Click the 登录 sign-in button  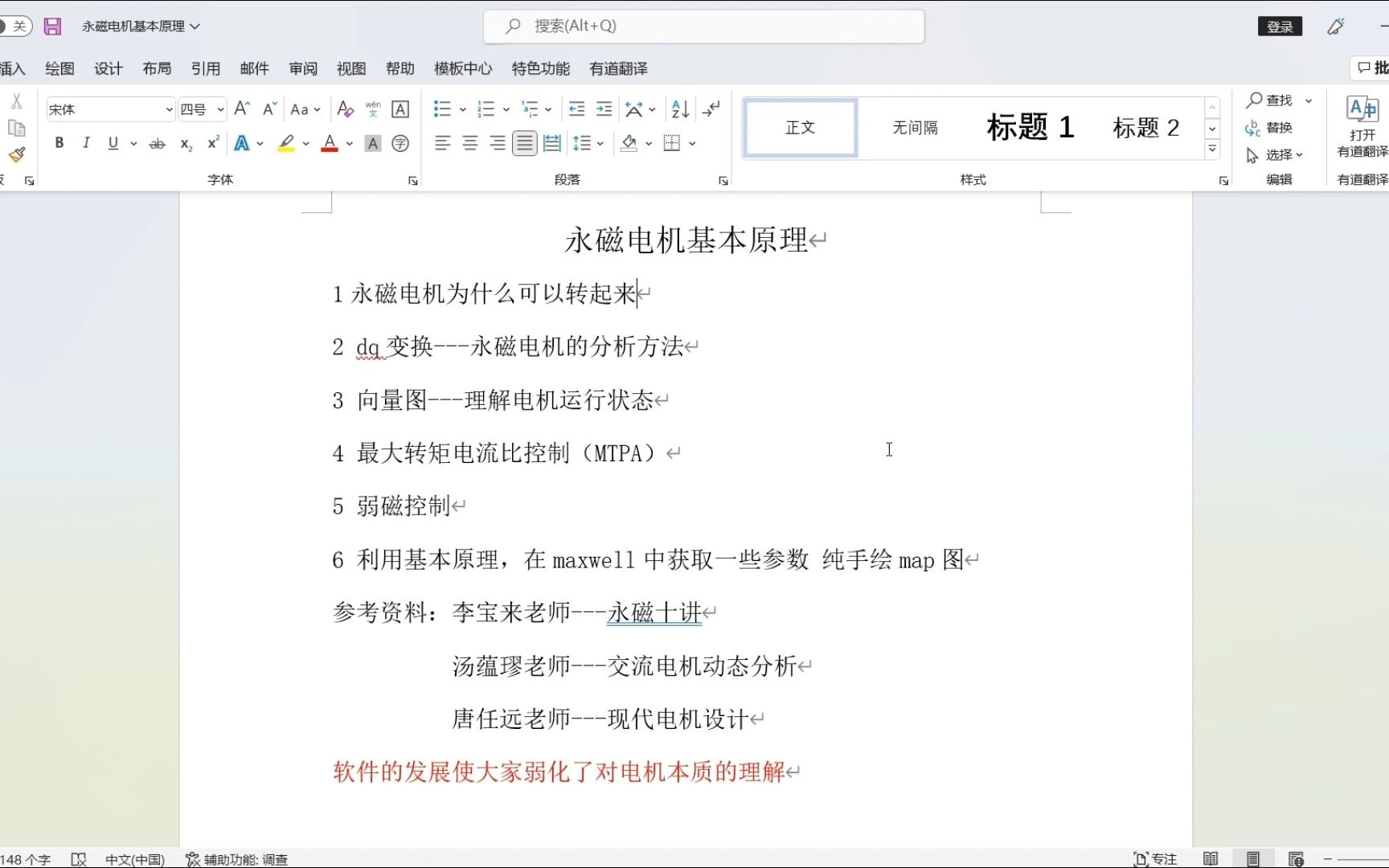tap(1280, 27)
